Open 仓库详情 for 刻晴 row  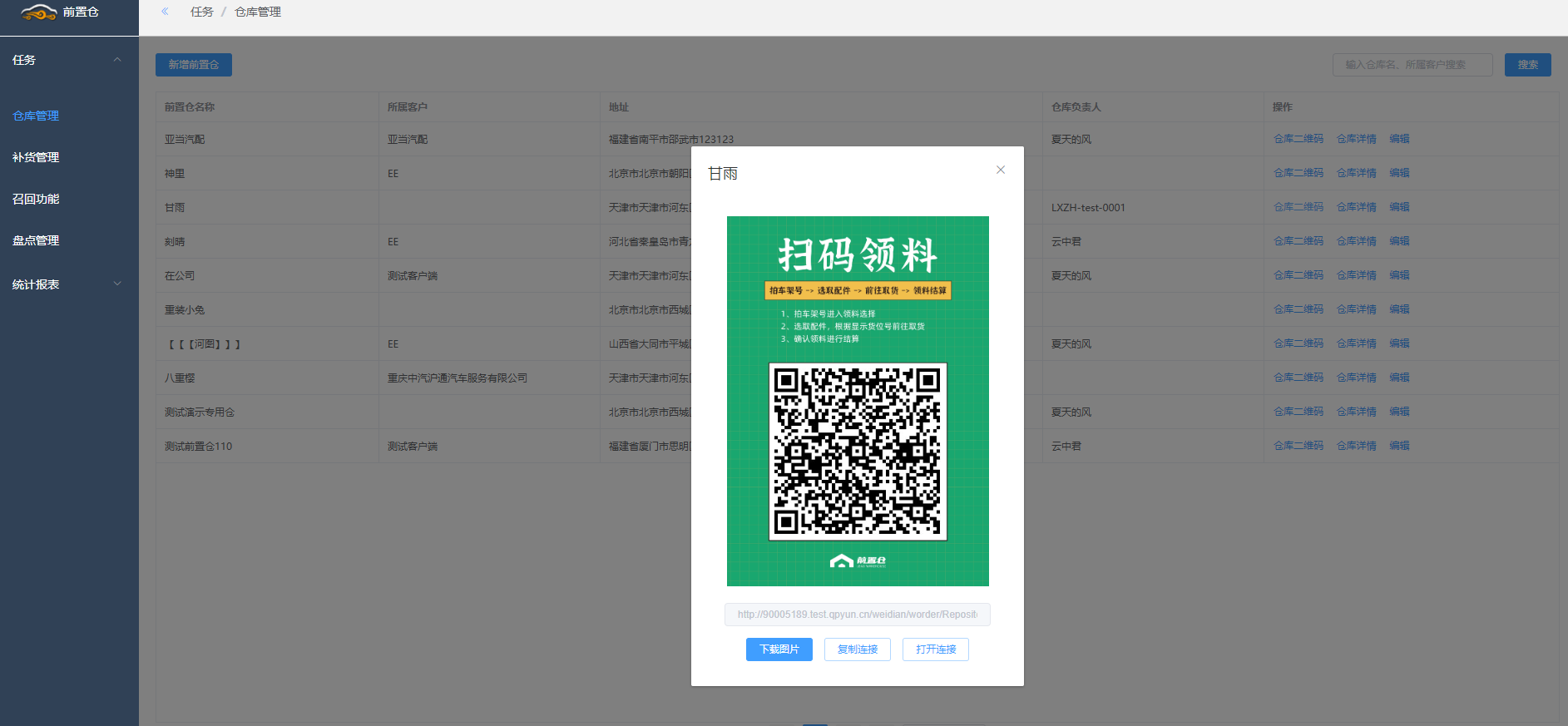(x=1357, y=241)
